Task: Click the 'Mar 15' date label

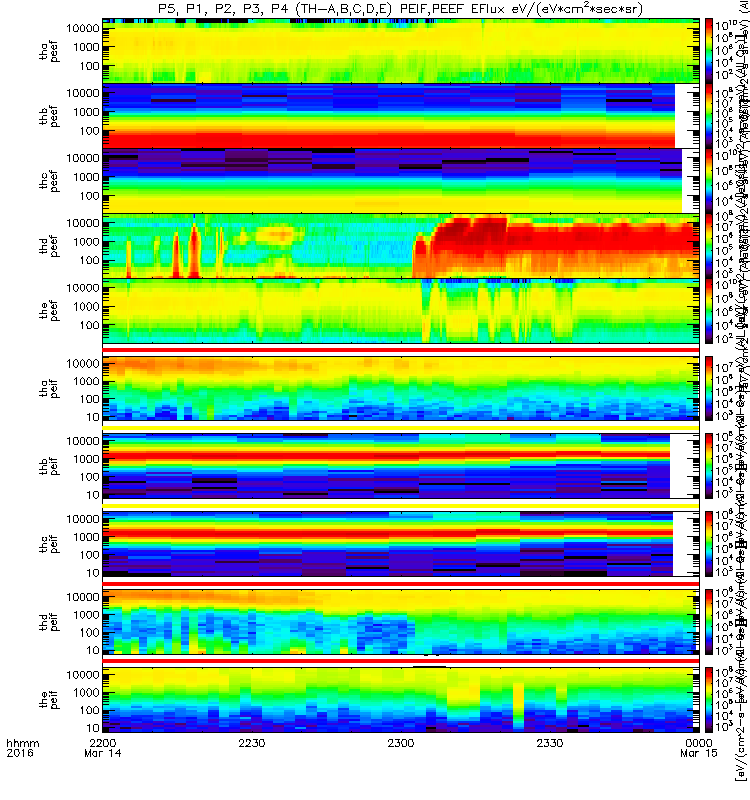Action: 698,753
